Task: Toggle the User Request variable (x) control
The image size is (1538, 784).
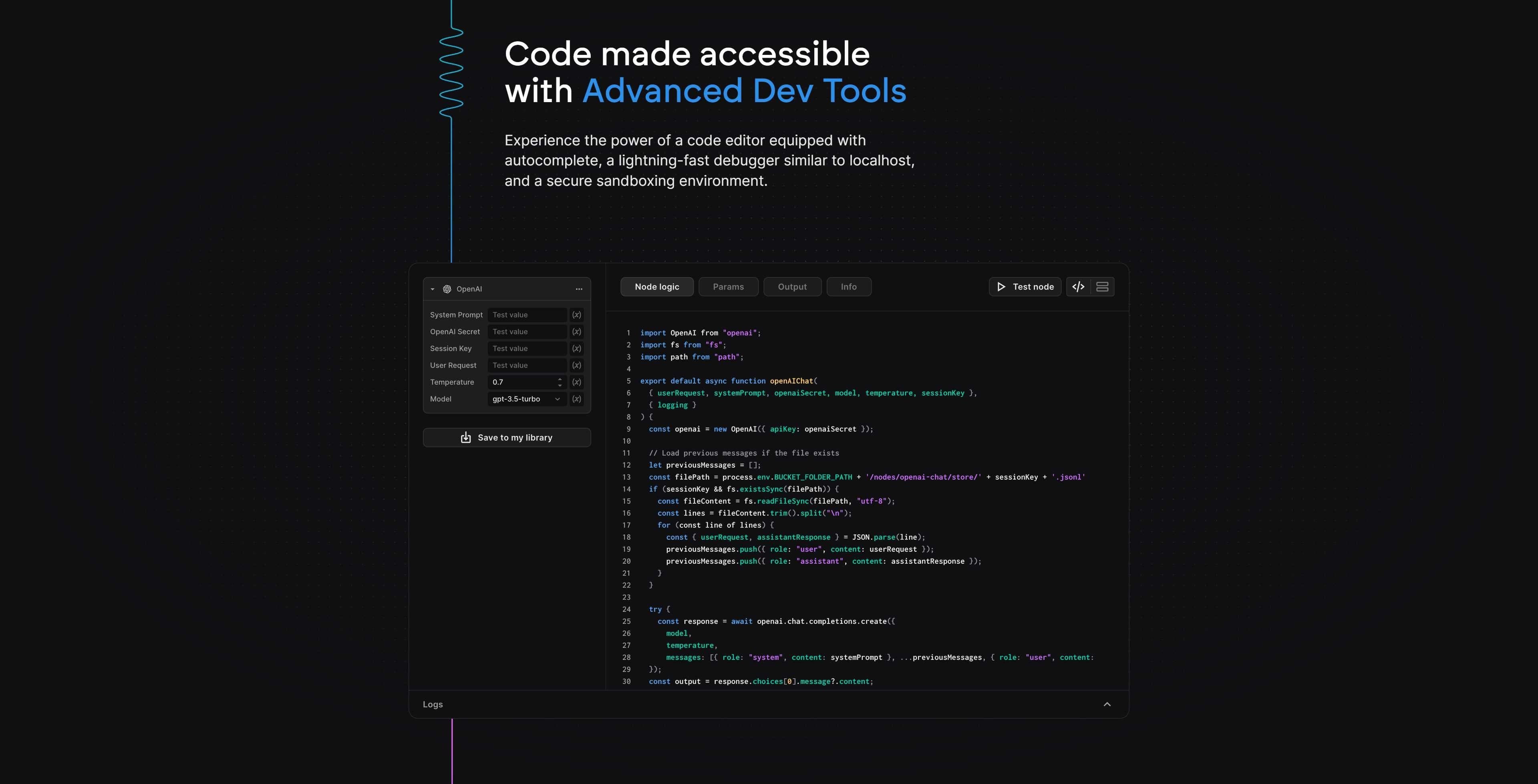Action: coord(576,365)
